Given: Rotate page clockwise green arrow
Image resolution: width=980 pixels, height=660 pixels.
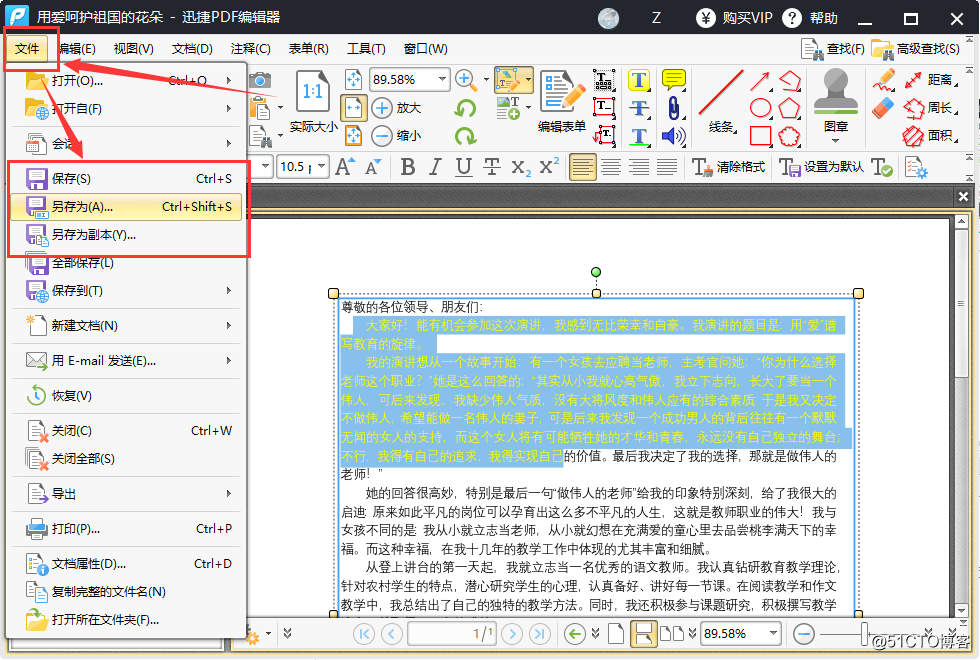Looking at the screenshot, I should [465, 135].
